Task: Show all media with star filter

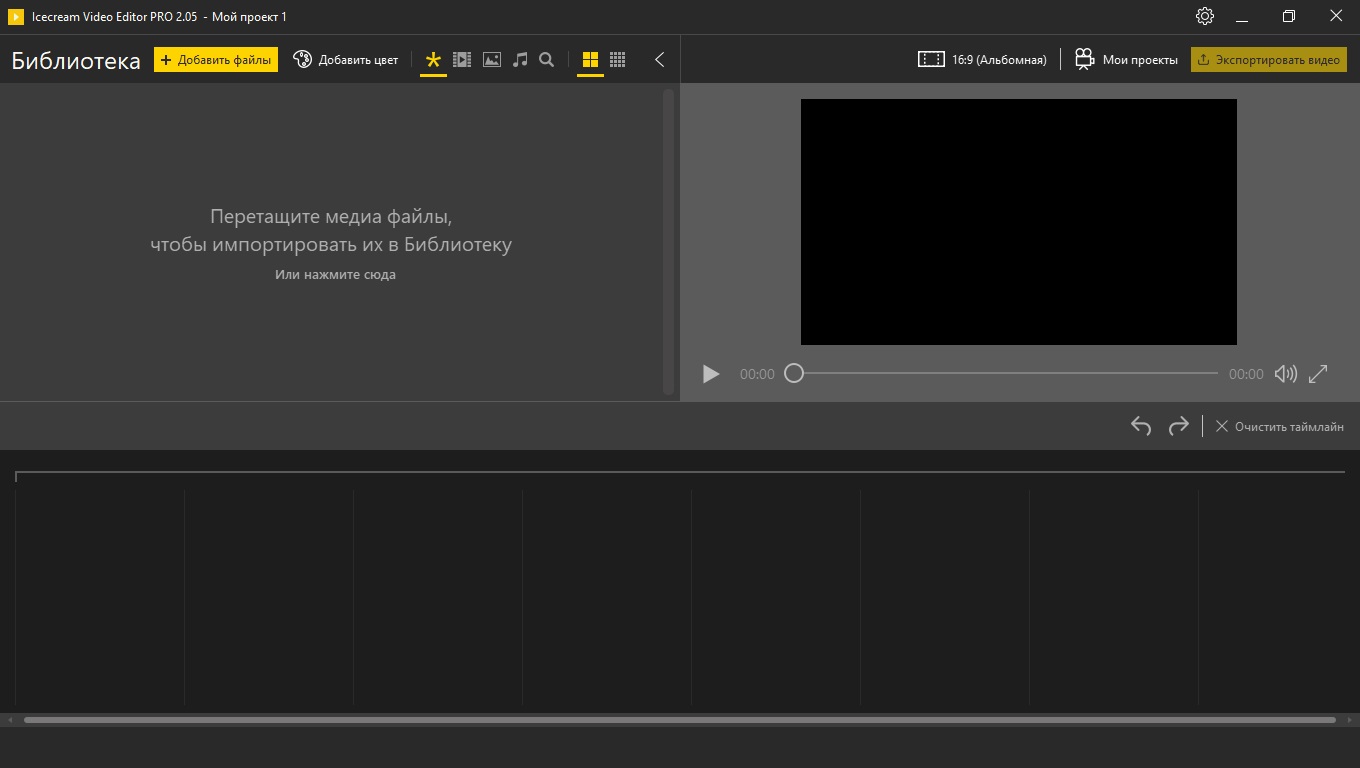Action: pos(433,60)
